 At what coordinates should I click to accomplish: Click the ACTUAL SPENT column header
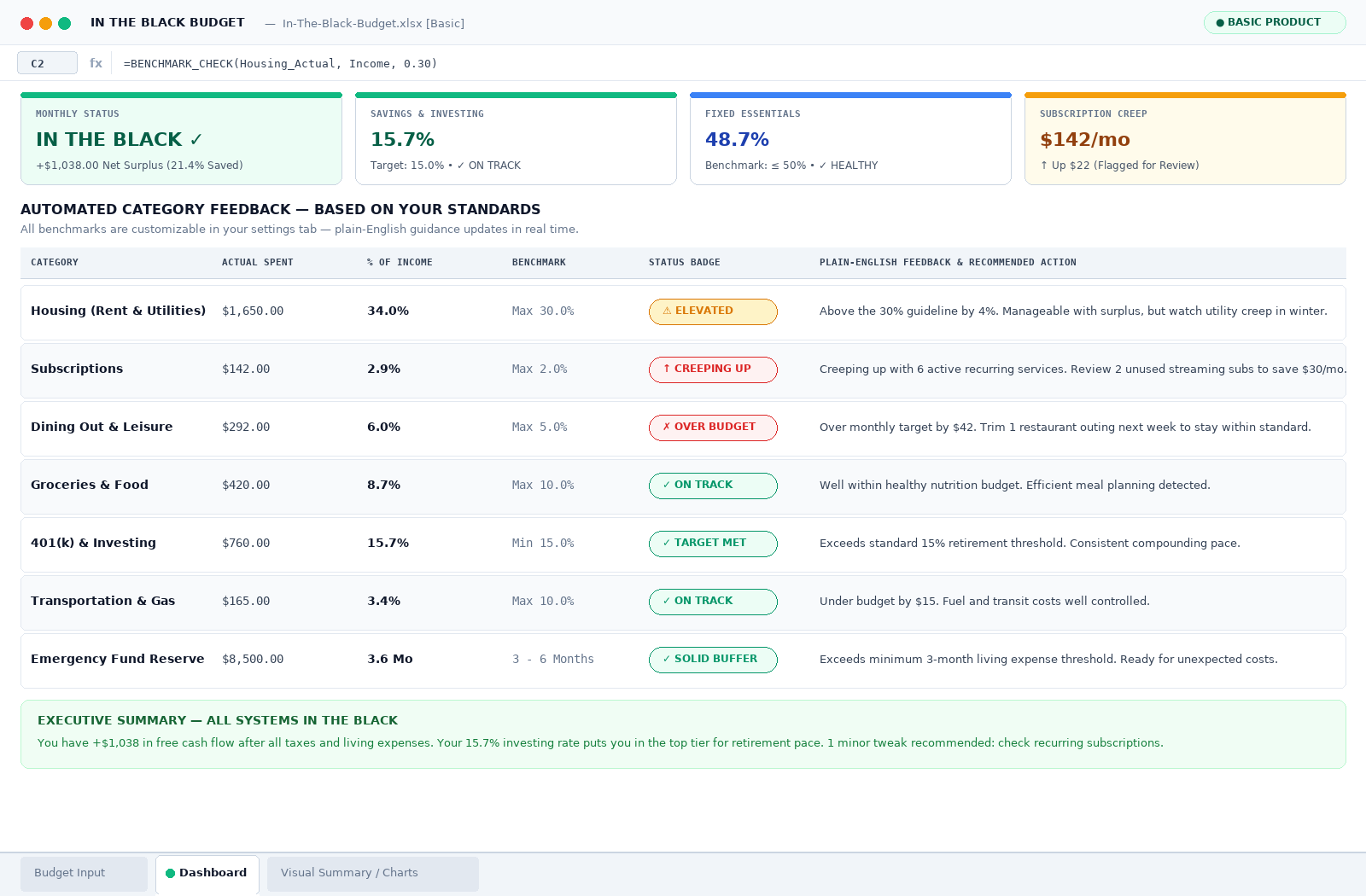point(258,263)
